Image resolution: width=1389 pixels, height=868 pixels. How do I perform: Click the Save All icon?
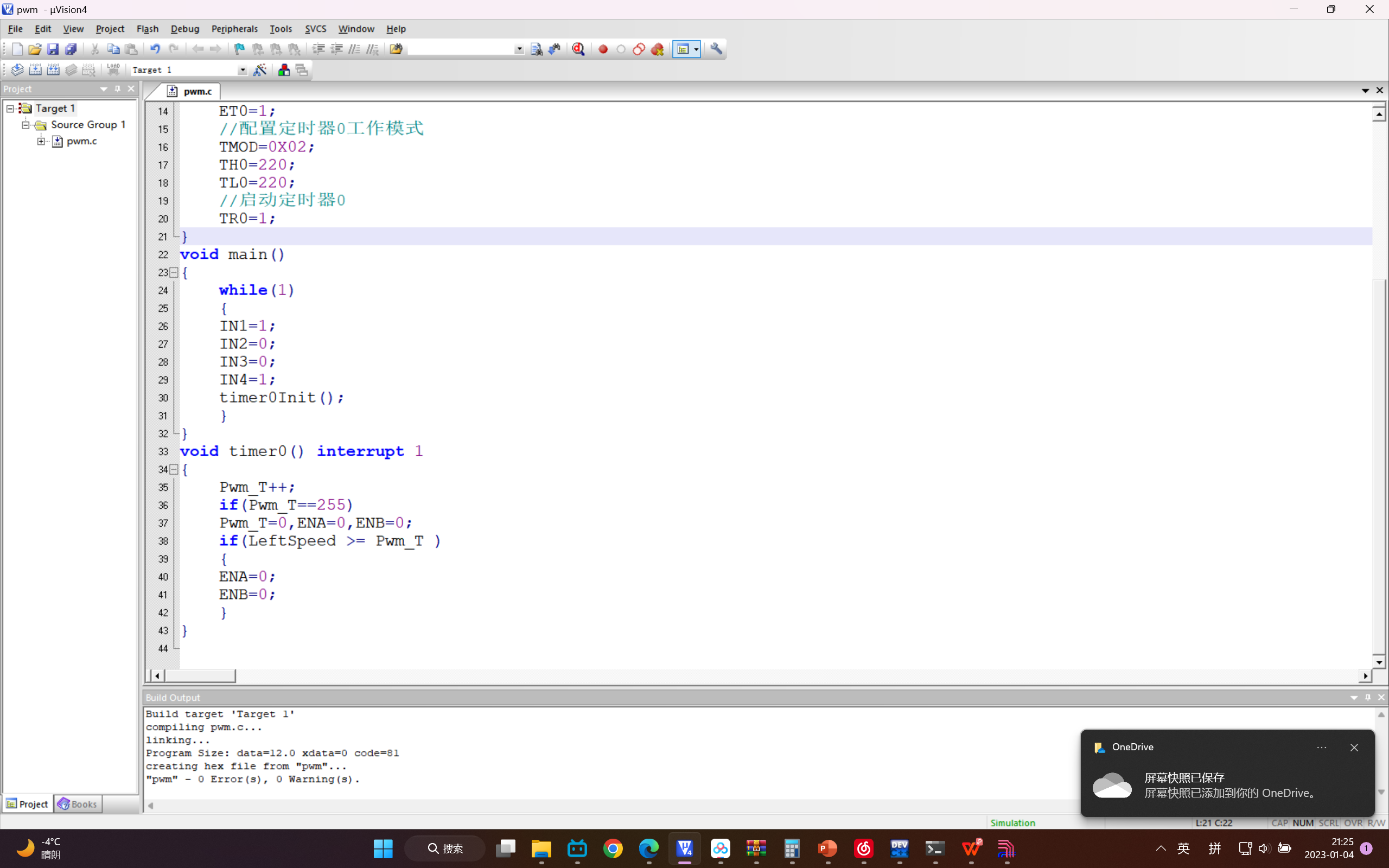point(71,49)
